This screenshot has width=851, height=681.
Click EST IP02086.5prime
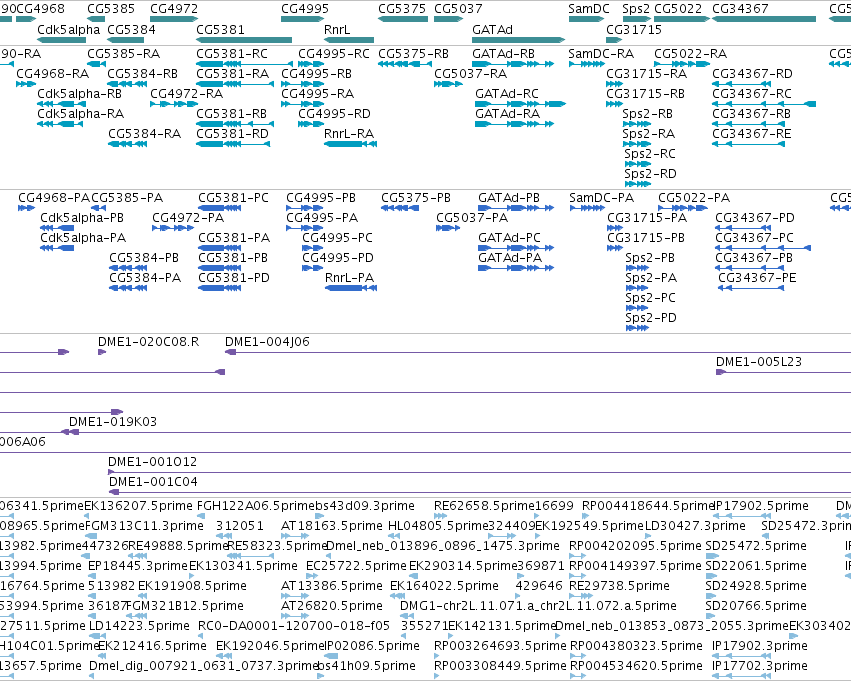pyautogui.click(x=372, y=647)
